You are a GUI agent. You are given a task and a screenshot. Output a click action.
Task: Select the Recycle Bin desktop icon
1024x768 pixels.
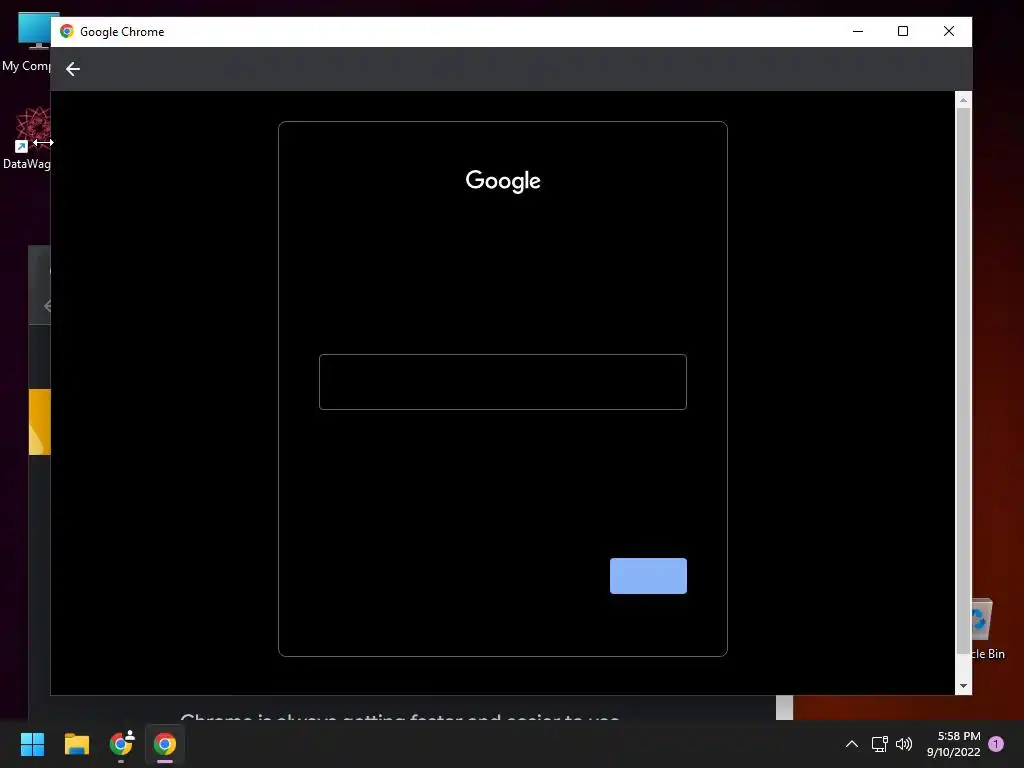tap(988, 628)
